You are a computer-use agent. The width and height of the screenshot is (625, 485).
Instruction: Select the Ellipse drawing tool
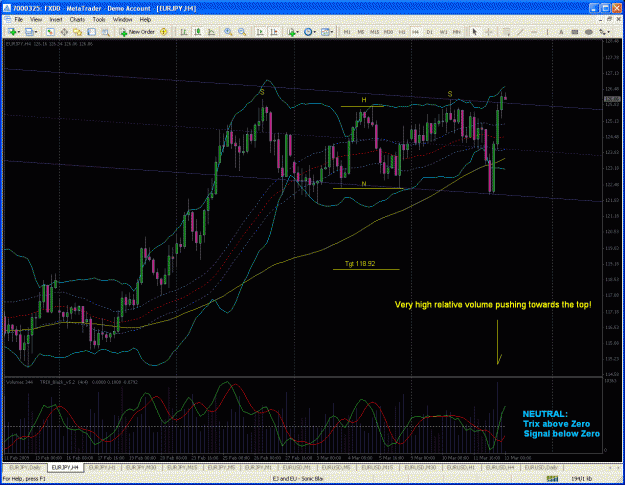tap(589, 32)
